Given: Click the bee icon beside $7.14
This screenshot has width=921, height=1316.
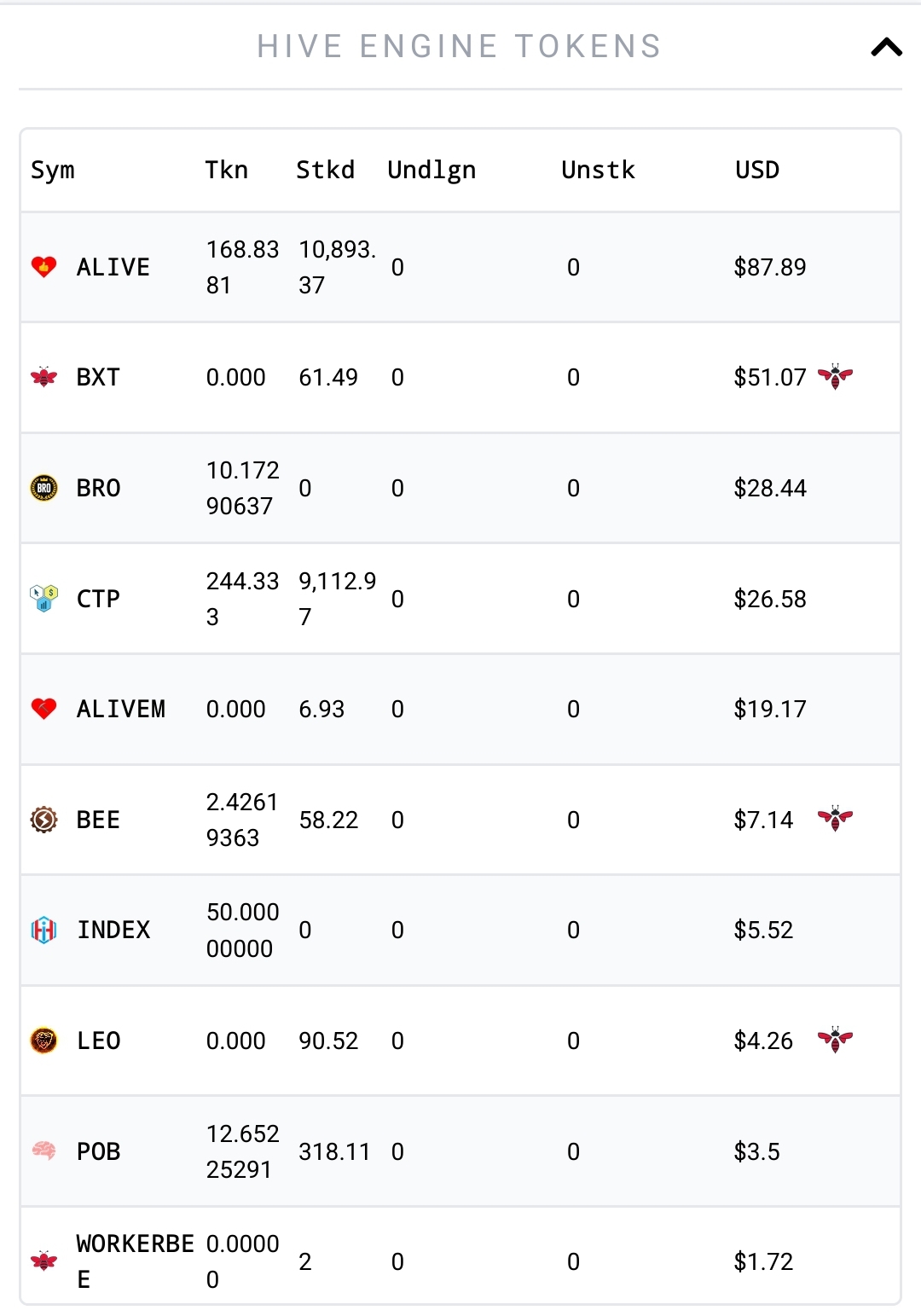Looking at the screenshot, I should [835, 819].
